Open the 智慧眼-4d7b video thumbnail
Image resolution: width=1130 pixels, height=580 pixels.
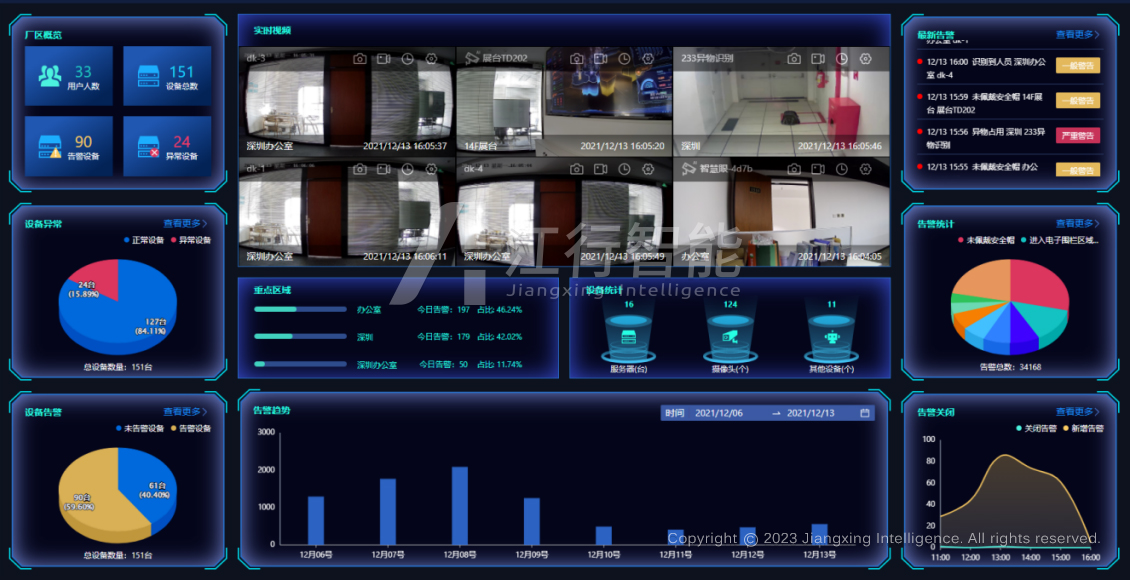click(x=782, y=212)
